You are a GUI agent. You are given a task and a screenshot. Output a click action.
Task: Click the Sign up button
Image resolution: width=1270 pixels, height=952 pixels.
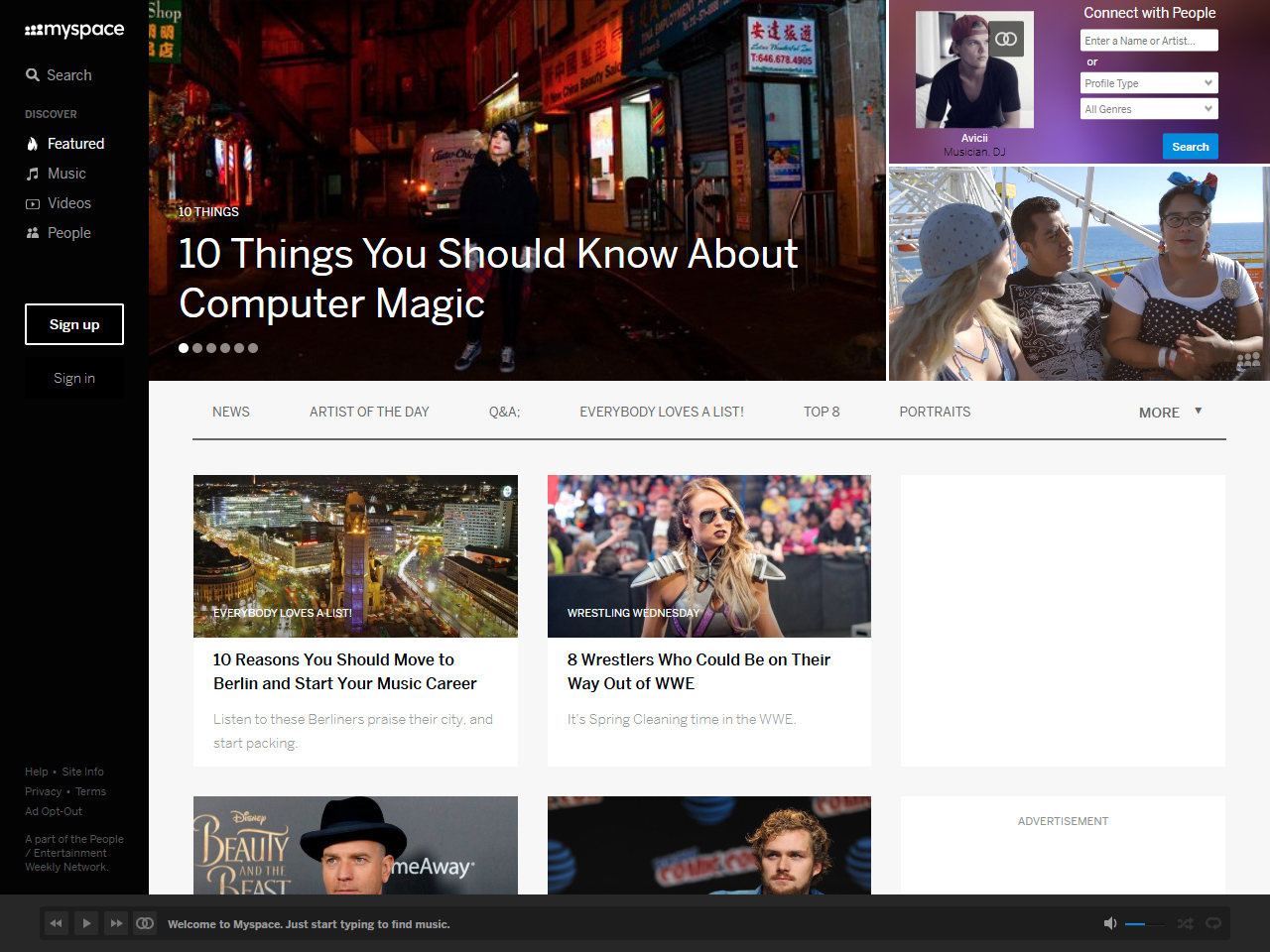tap(74, 324)
